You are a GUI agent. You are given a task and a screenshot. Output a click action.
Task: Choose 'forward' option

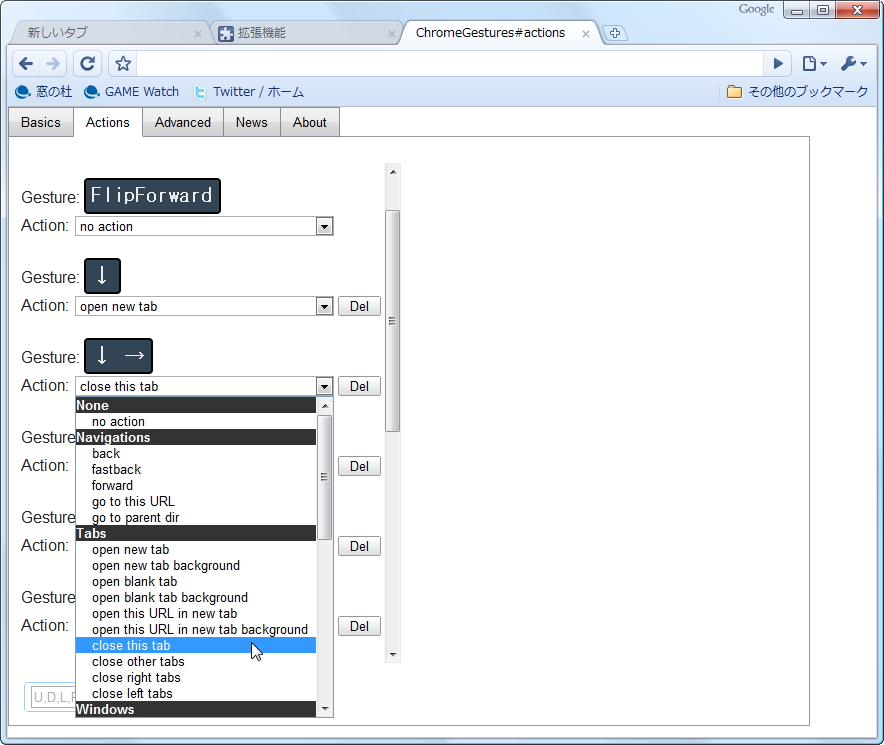[x=196, y=486]
